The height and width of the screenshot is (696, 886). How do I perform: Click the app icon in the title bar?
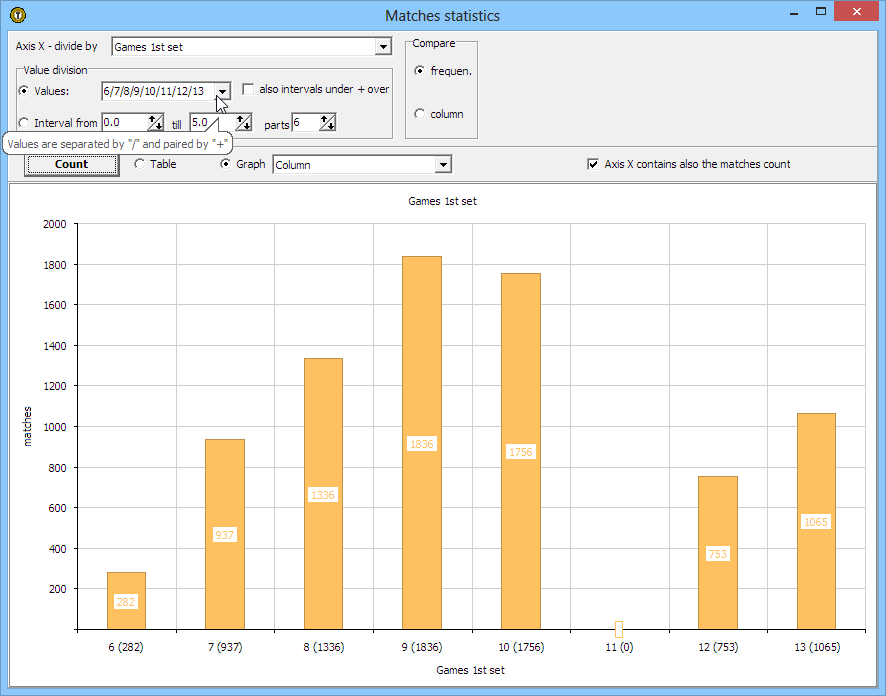click(x=17, y=15)
